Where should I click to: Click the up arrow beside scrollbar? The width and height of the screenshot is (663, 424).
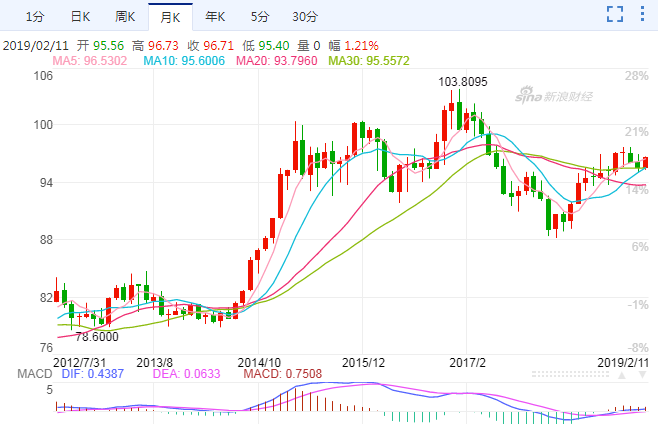pyautogui.click(x=622, y=375)
